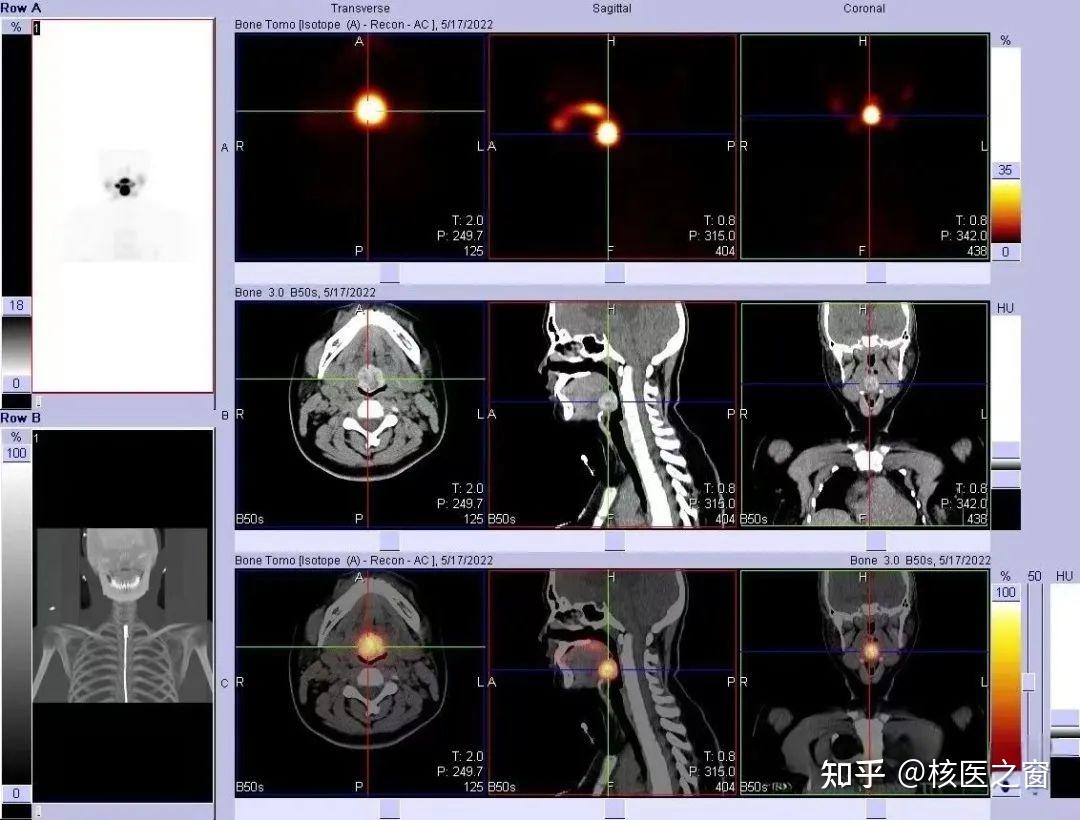Click the SPECT hot-metal color bar
1080x820 pixels.
point(1006,211)
